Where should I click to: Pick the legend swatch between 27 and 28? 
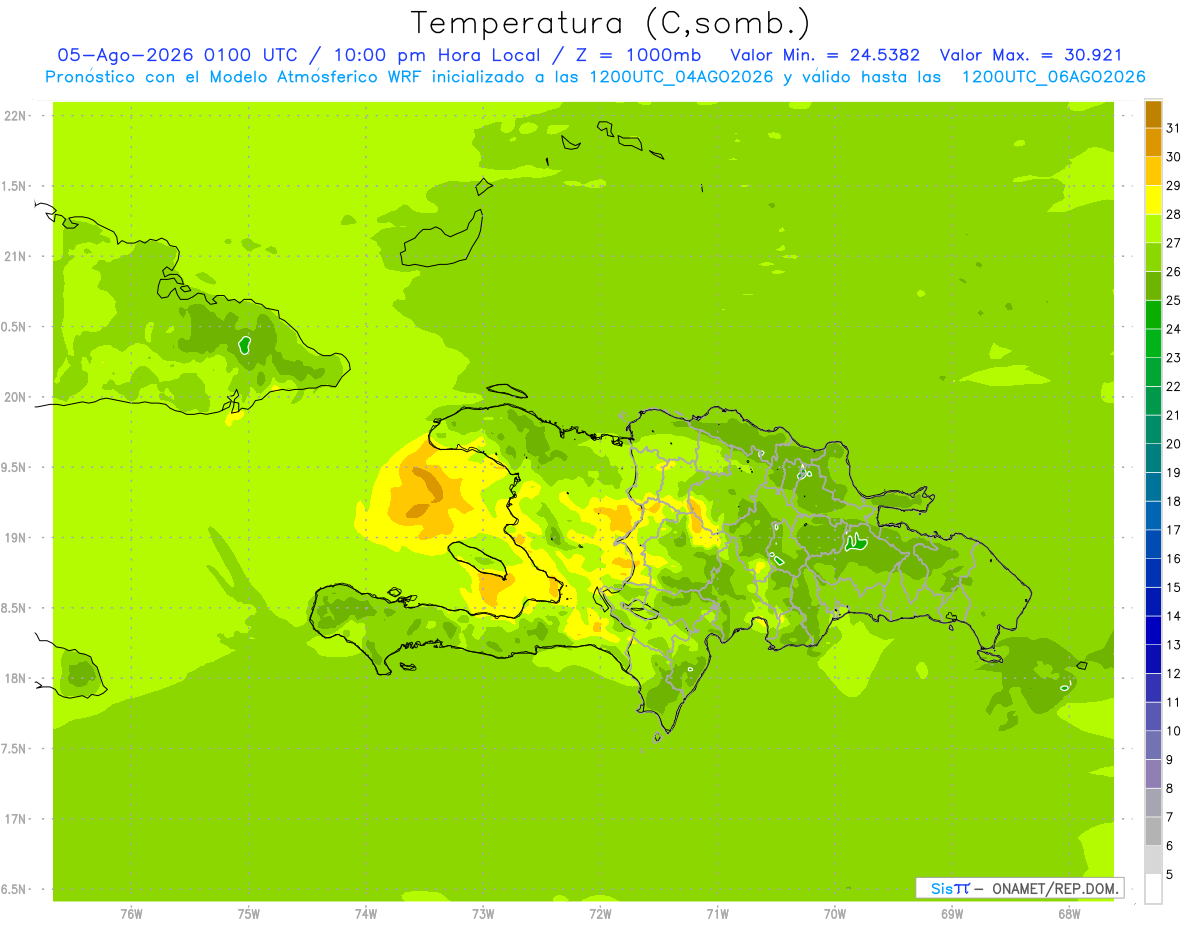coord(1153,229)
